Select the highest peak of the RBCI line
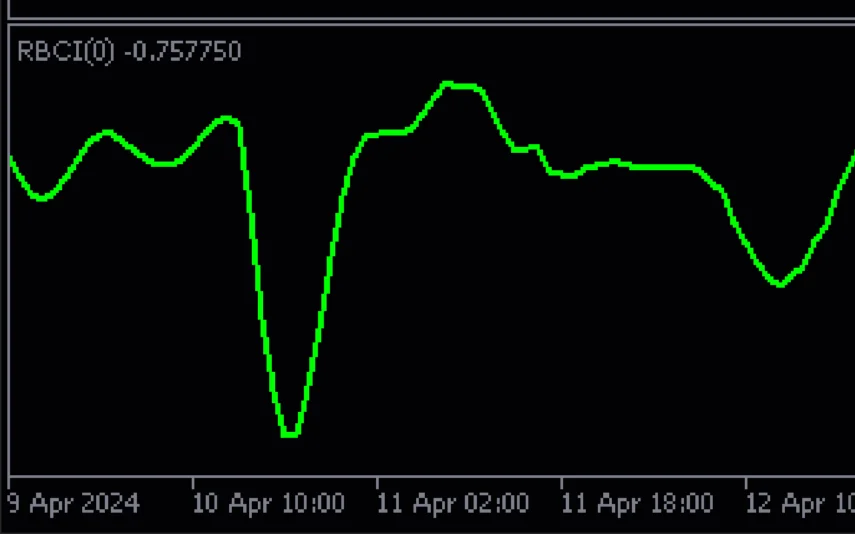Viewport: 855px width, 534px height. [450, 85]
